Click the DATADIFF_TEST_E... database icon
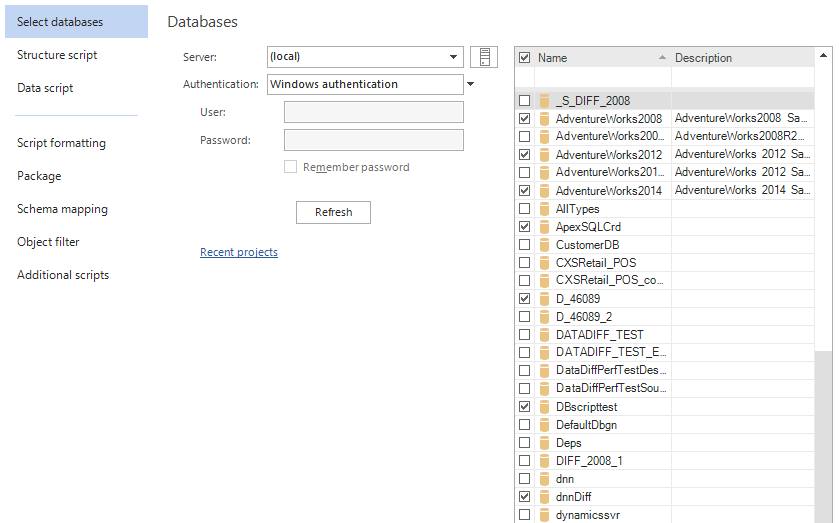 [544, 353]
